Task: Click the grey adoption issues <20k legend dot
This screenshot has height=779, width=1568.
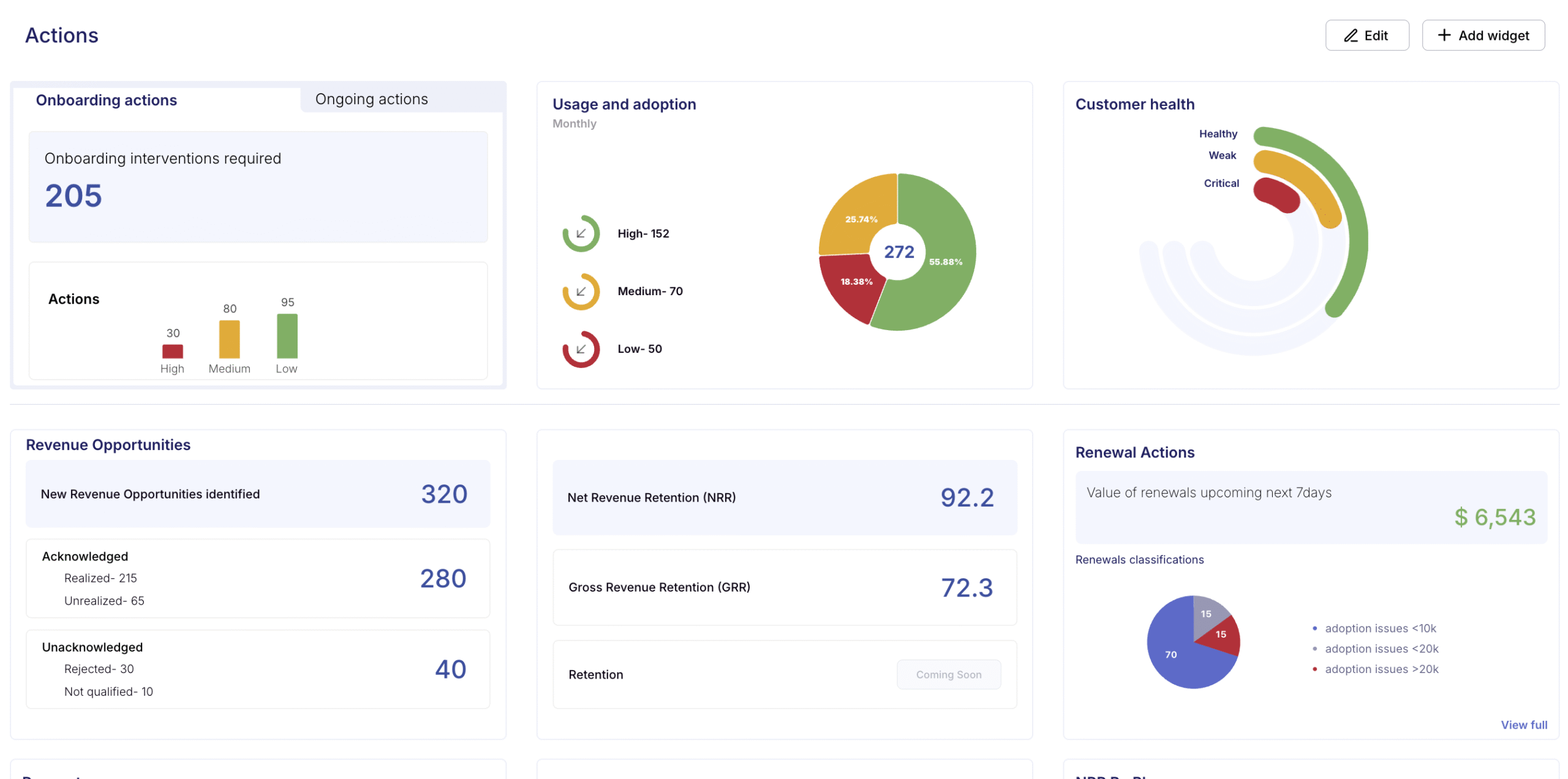Action: coord(1314,648)
